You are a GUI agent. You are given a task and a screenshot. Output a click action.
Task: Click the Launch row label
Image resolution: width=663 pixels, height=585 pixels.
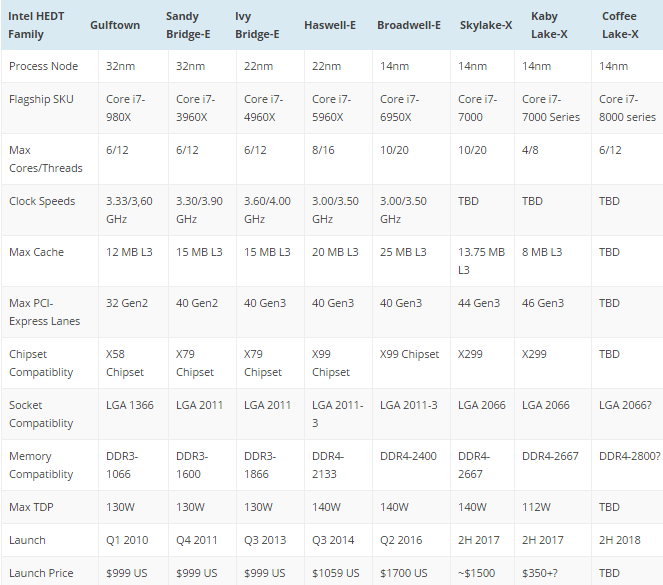click(x=27, y=540)
